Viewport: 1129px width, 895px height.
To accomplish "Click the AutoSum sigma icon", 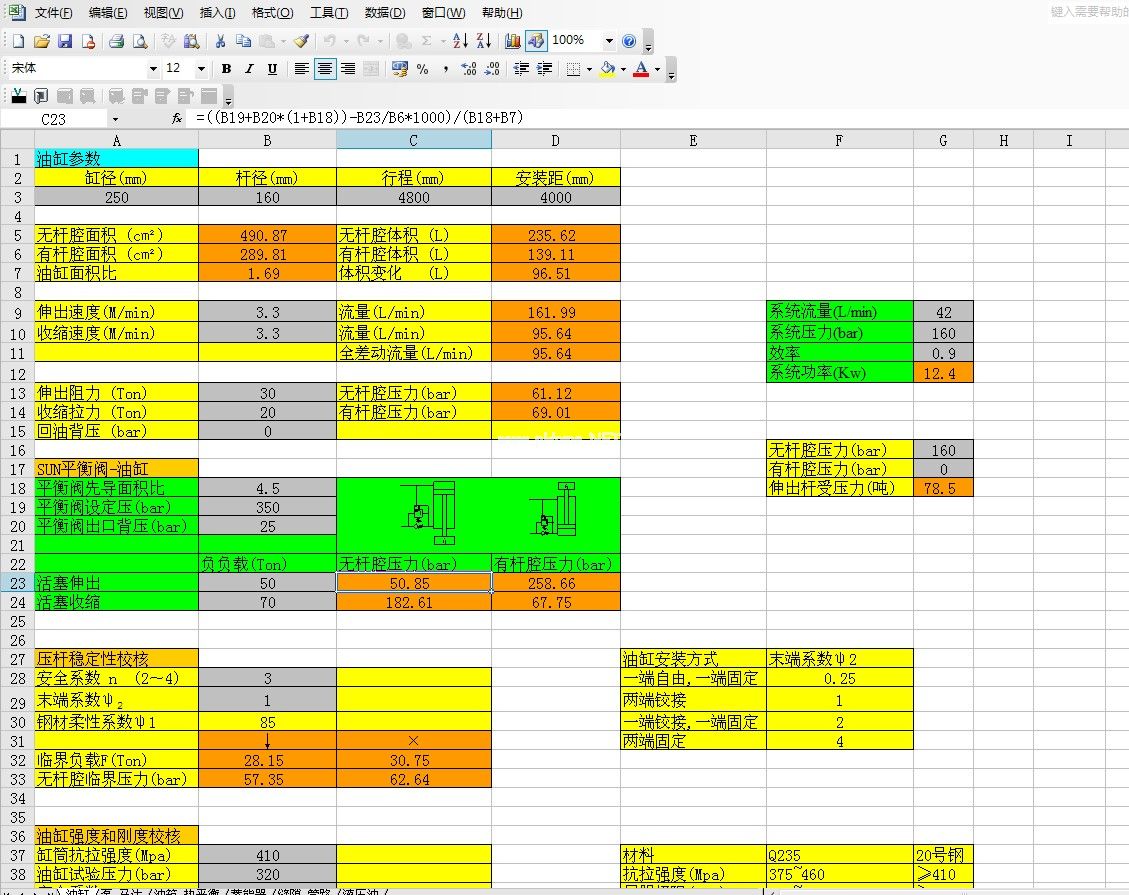I will pos(427,41).
